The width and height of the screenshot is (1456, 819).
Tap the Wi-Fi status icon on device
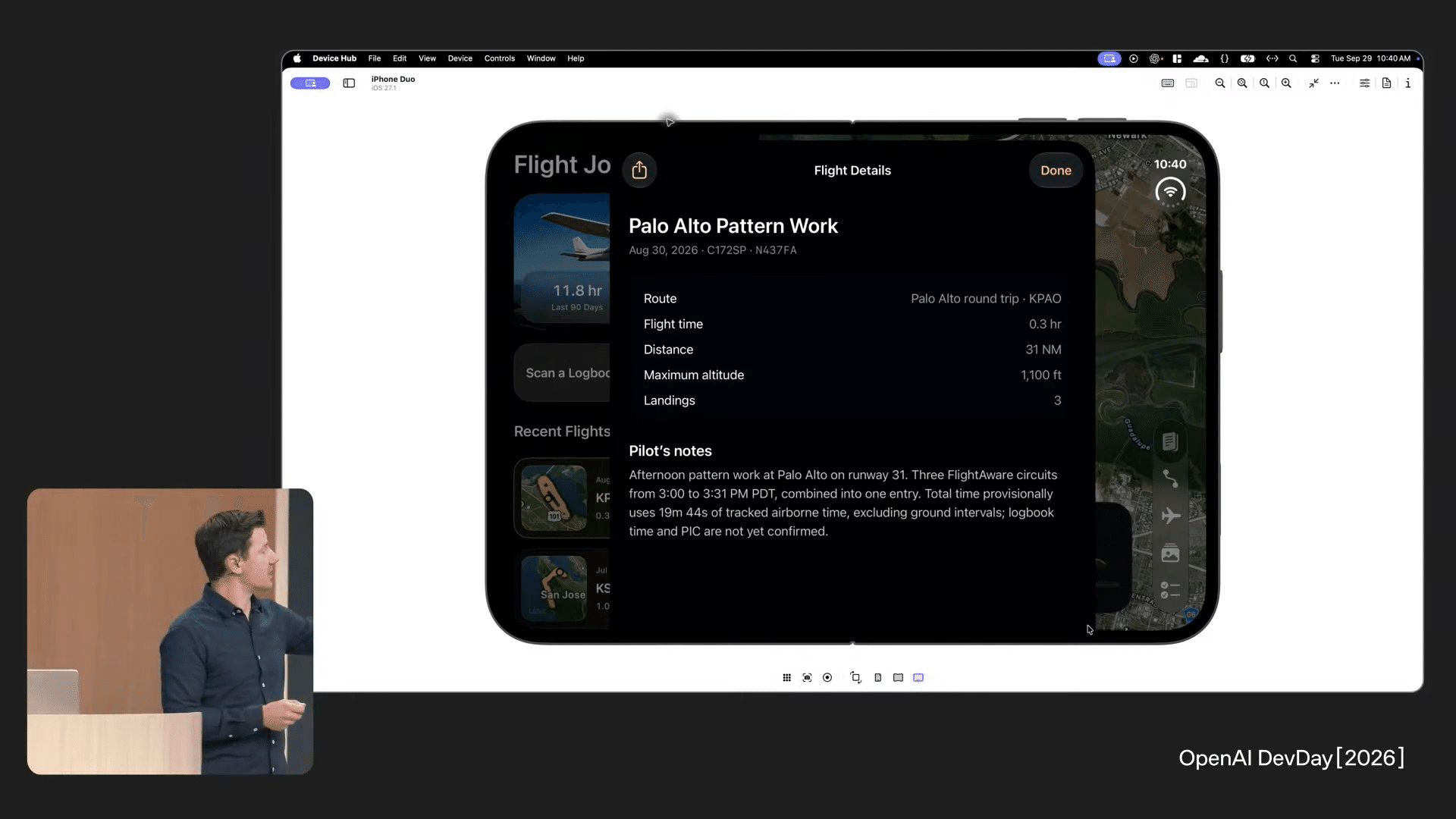[1170, 190]
